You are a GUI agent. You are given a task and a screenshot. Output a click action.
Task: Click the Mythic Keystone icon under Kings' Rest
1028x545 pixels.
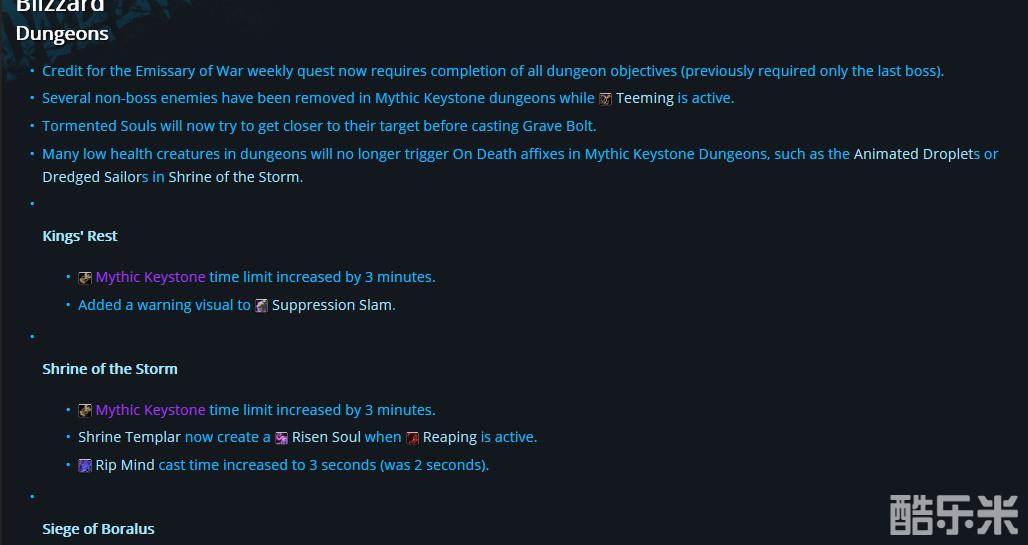click(85, 278)
